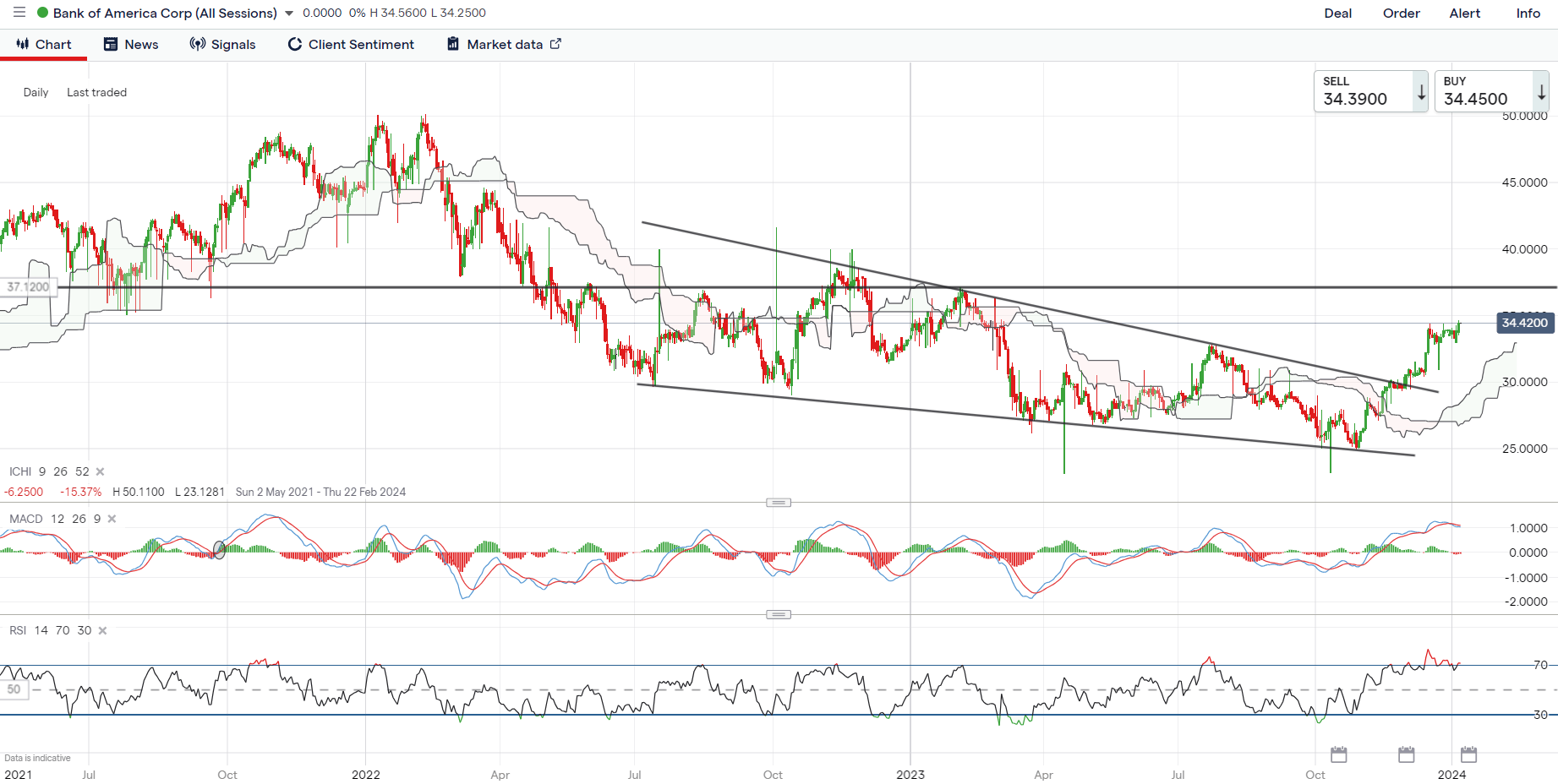1558x784 pixels.
Task: Open the Info panel
Action: click(1528, 14)
